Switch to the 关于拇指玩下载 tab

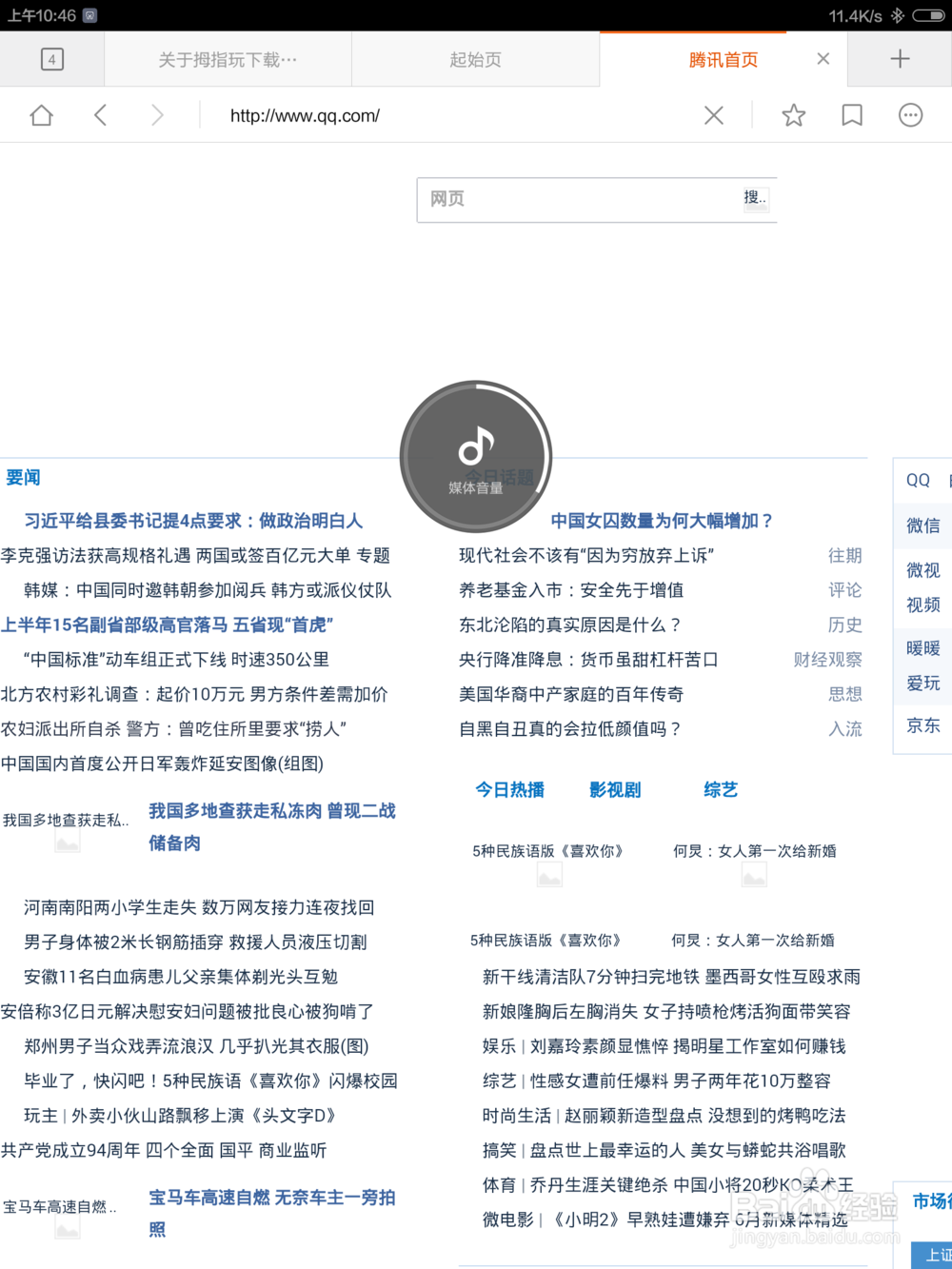(228, 60)
